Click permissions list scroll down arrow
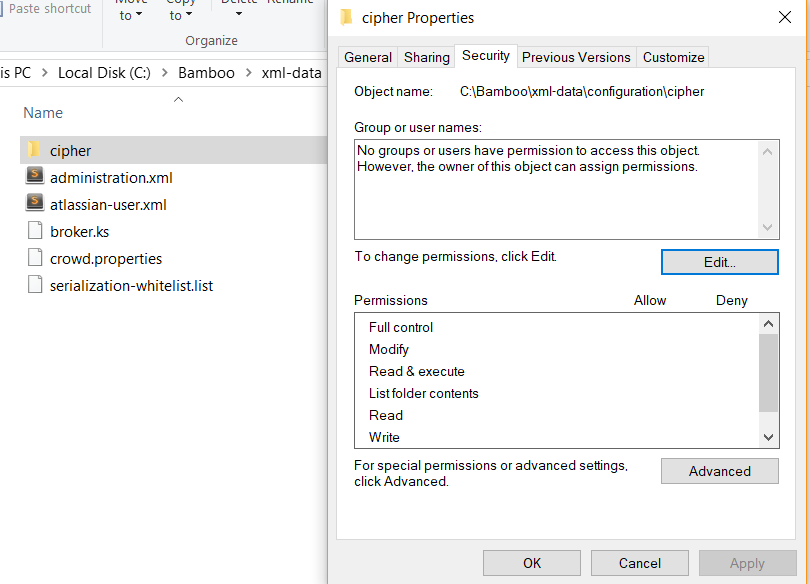810x584 pixels. (x=768, y=437)
